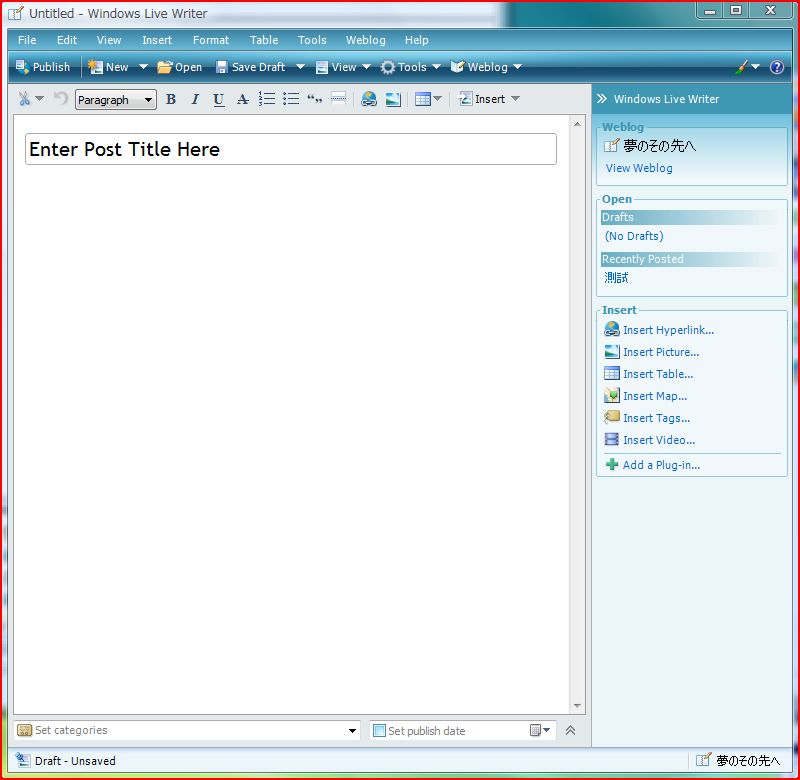
Task: Open an existing post via toolbar
Action: (x=180, y=67)
